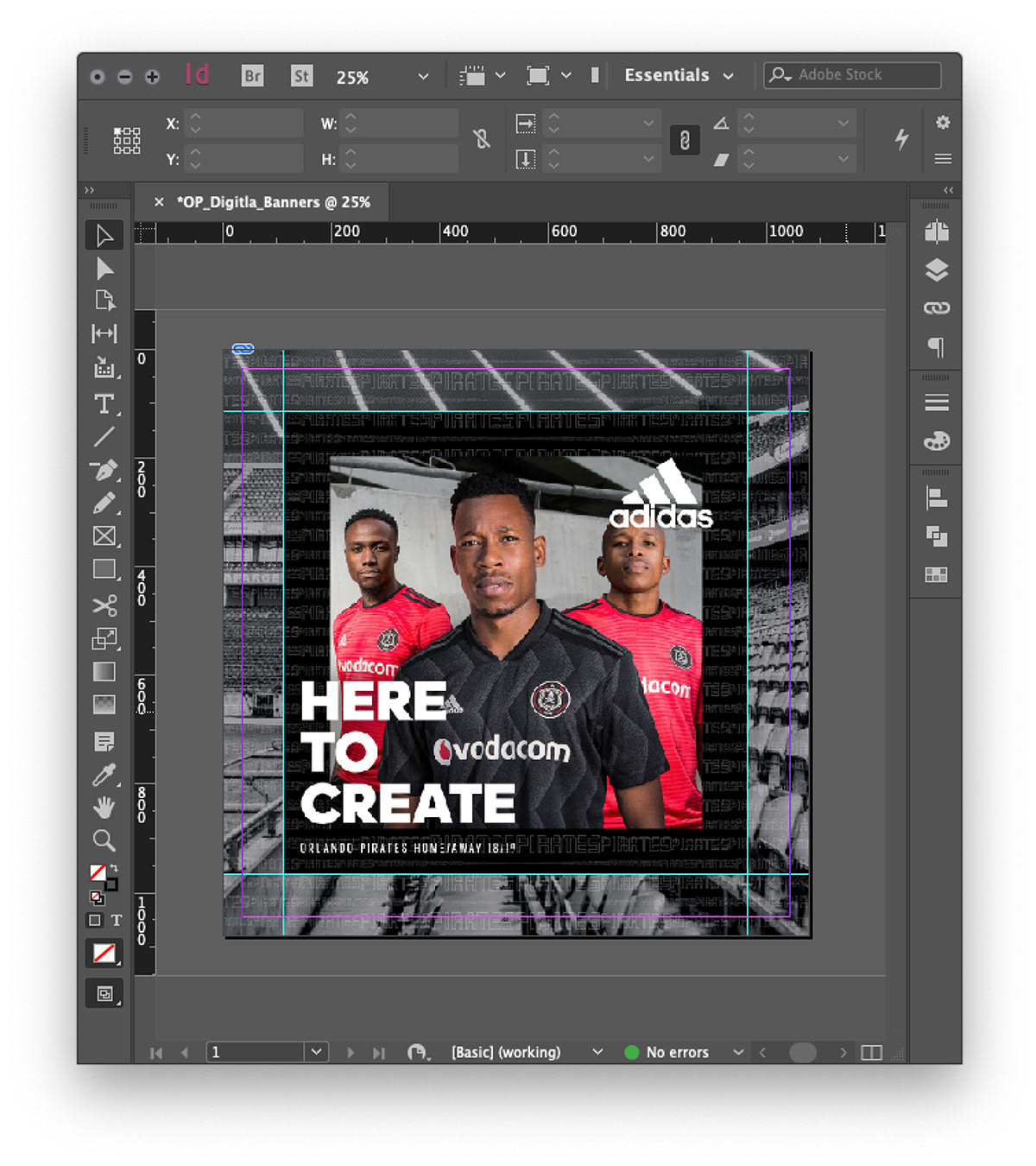Select the Zoom tool magnifier
The image size is (1036, 1166).
104,840
